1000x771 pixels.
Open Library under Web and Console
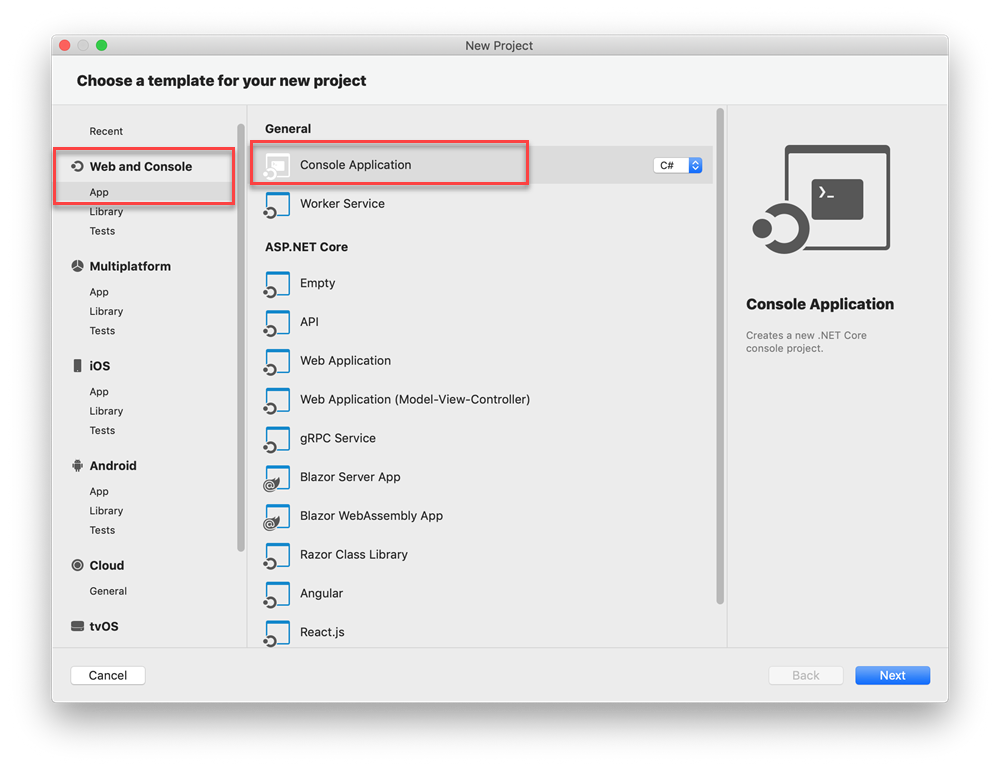point(106,212)
